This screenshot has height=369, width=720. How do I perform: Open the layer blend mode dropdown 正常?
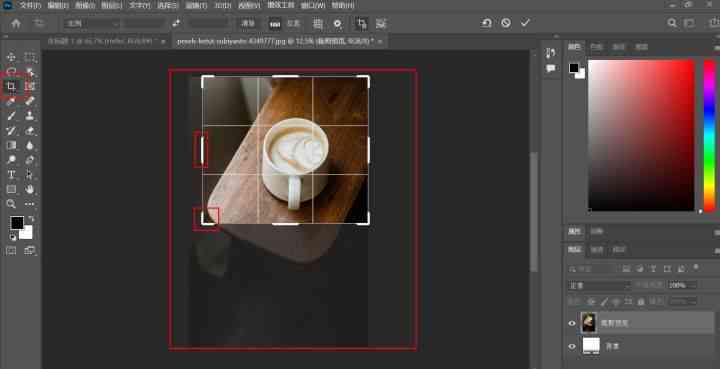[599, 285]
